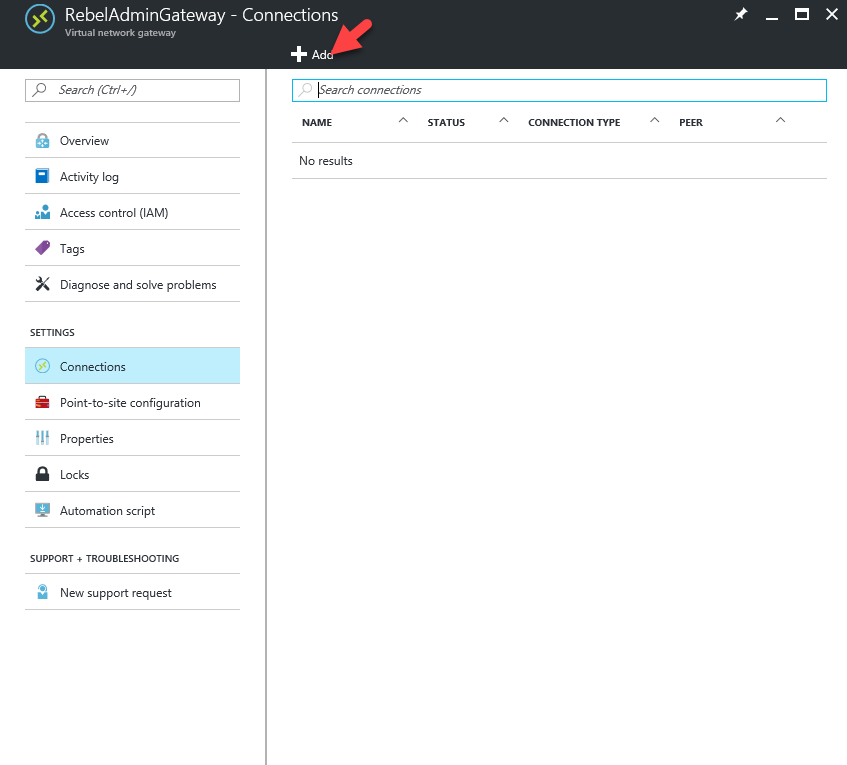Select Connections under Settings
The image size is (847, 765).
tap(132, 366)
